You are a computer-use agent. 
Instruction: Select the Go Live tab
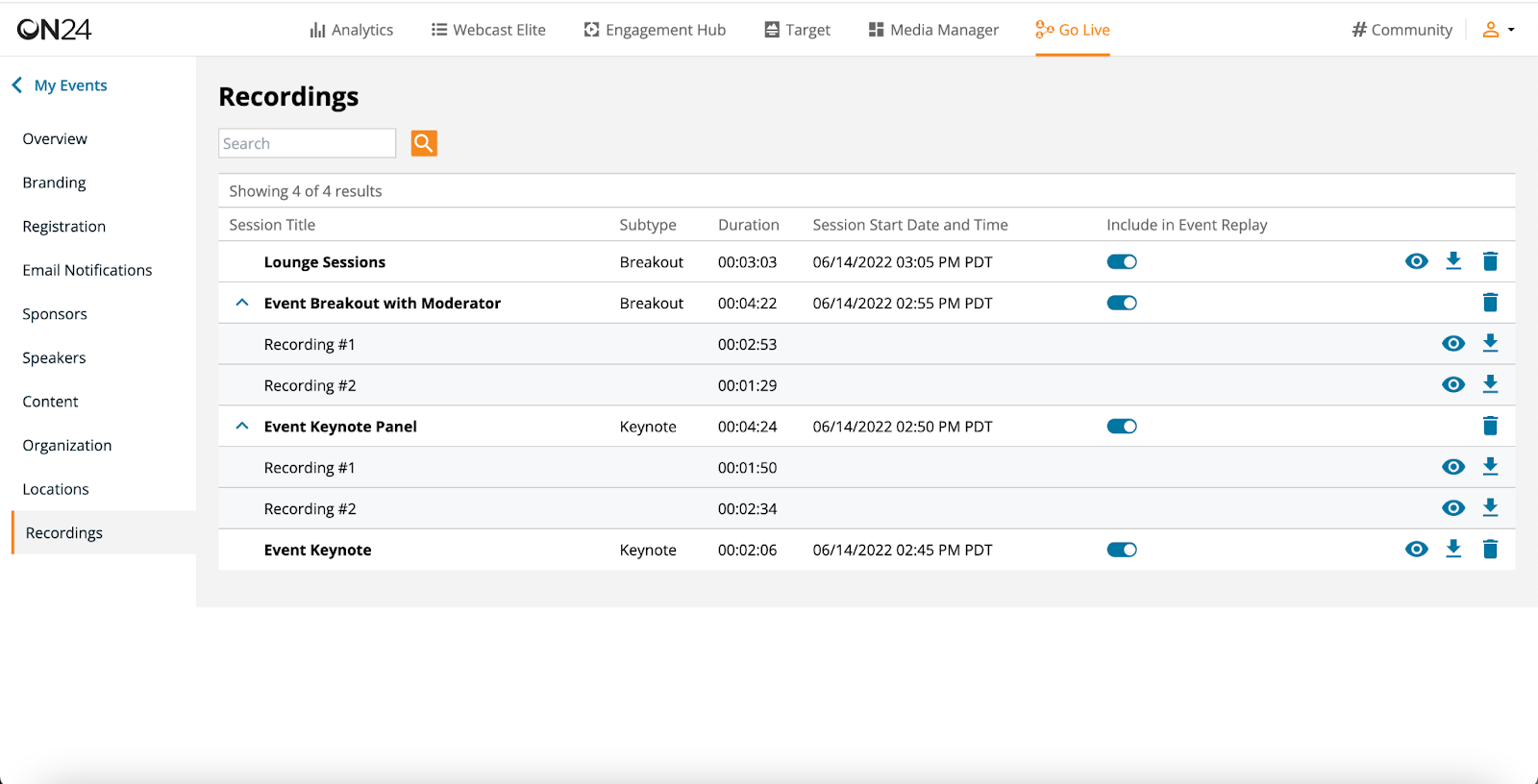tap(1073, 30)
